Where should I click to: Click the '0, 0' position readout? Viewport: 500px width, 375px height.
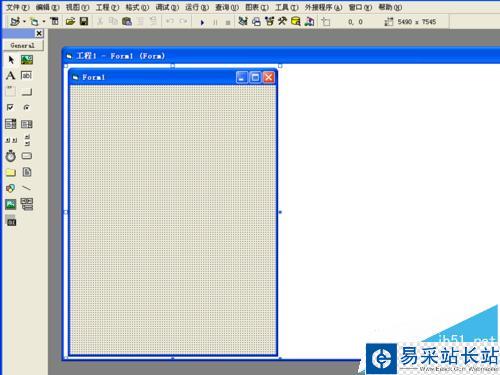(x=355, y=22)
